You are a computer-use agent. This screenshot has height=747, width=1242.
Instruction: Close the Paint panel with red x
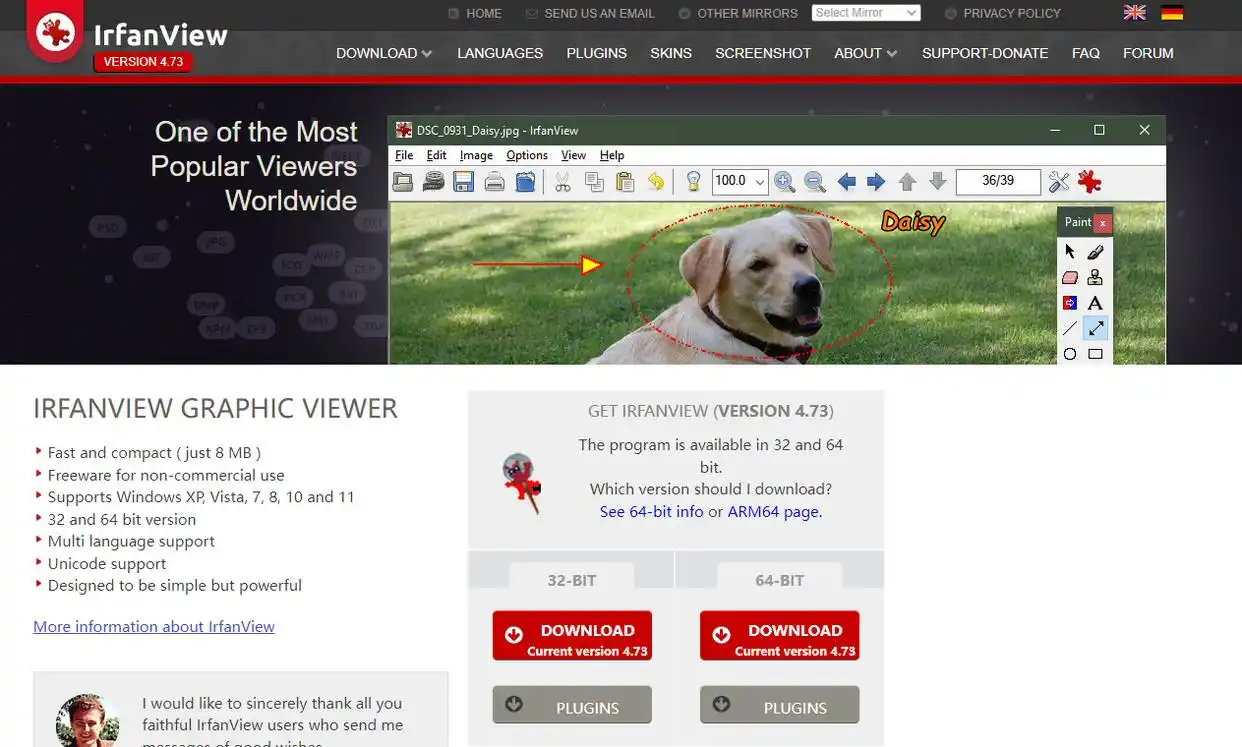coord(1102,223)
